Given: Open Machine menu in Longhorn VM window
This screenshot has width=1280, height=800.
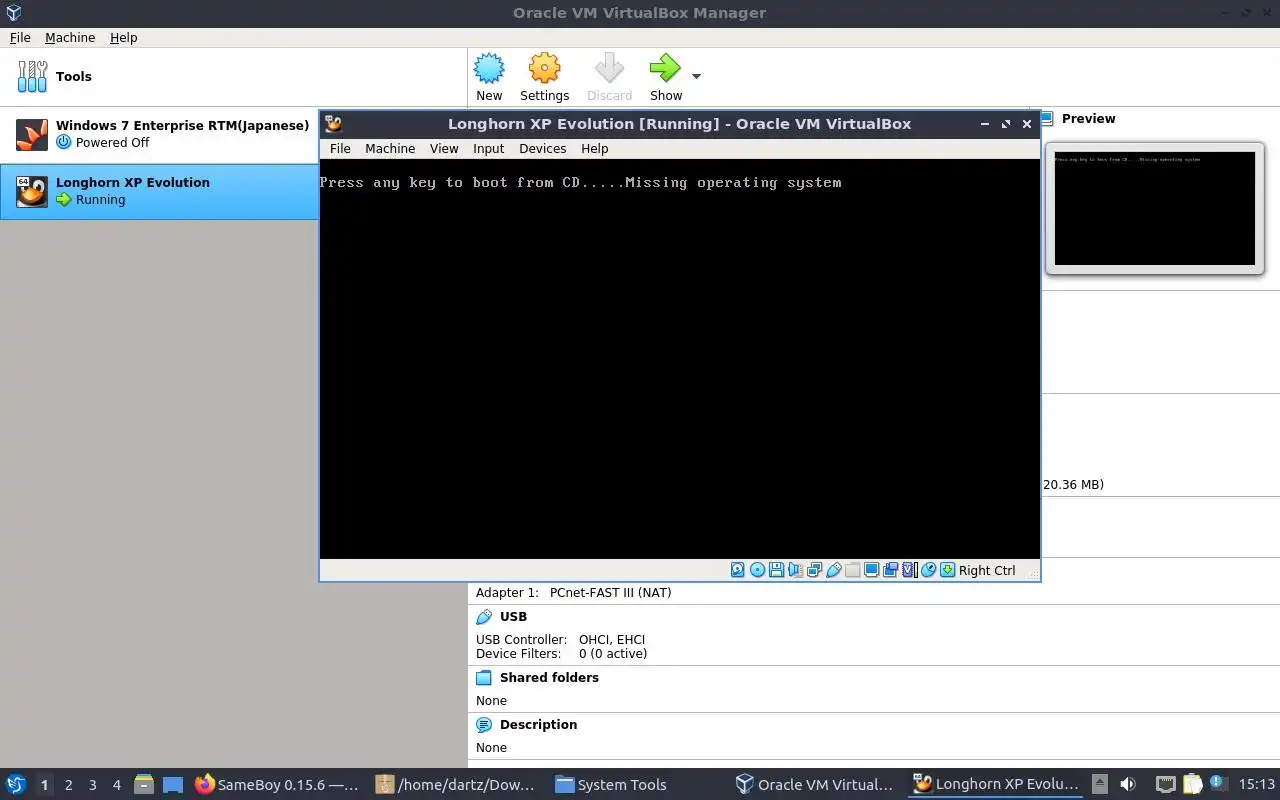Looking at the screenshot, I should point(390,148).
